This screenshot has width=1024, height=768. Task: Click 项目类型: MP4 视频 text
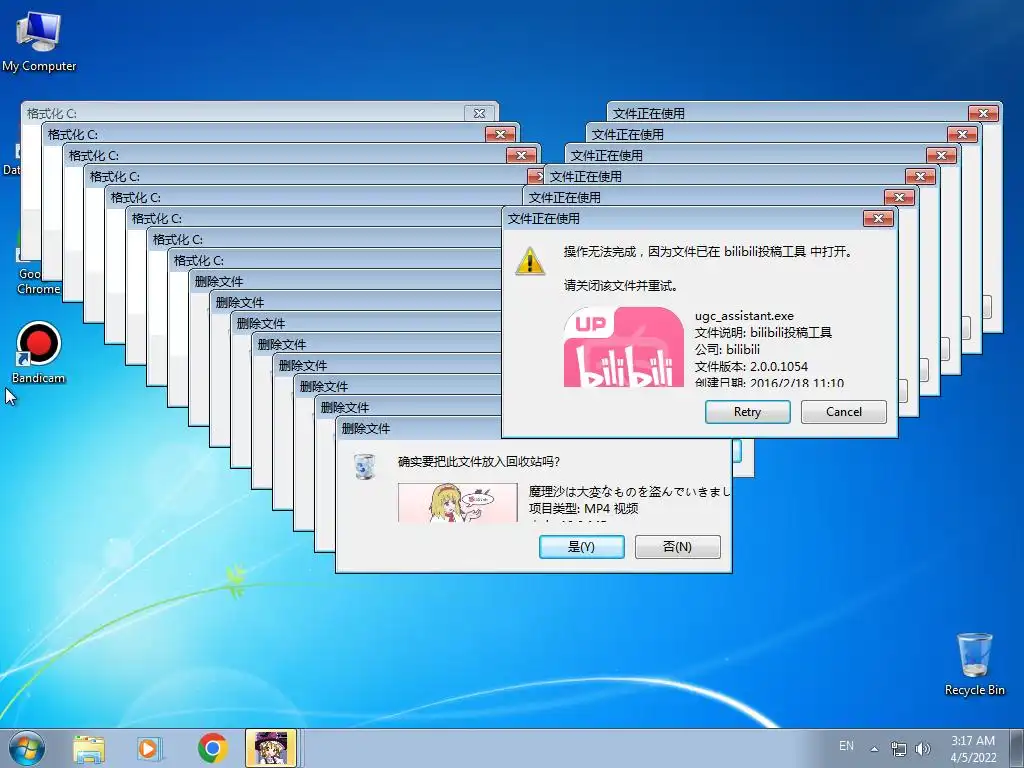click(x=583, y=508)
